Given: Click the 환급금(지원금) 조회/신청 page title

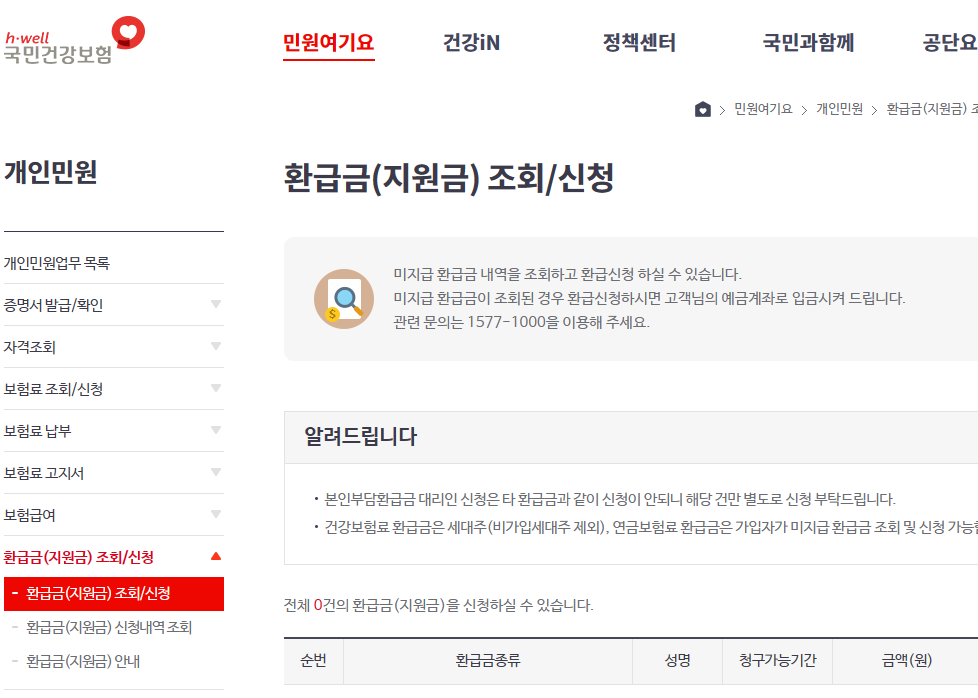Looking at the screenshot, I should pyautogui.click(x=448, y=178).
